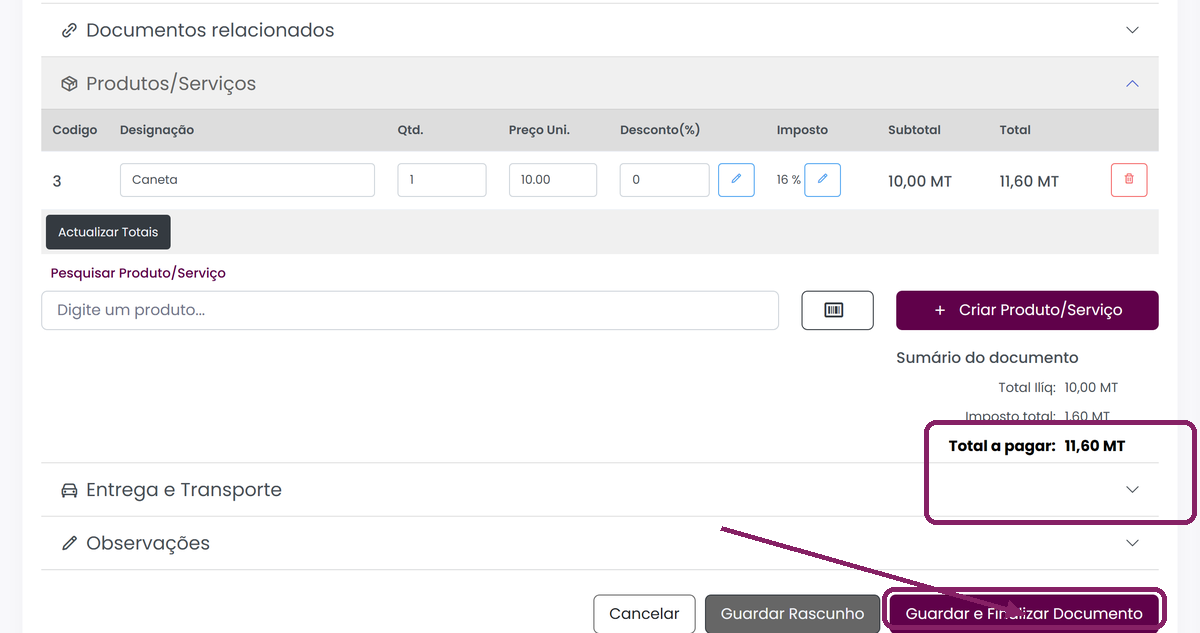
Task: Collapse the Produtos/Serviços section chevron
Action: click(x=1132, y=84)
